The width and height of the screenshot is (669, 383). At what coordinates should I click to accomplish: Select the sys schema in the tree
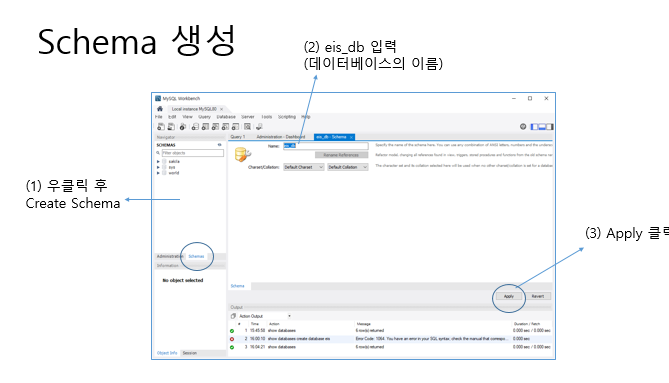pos(172,167)
